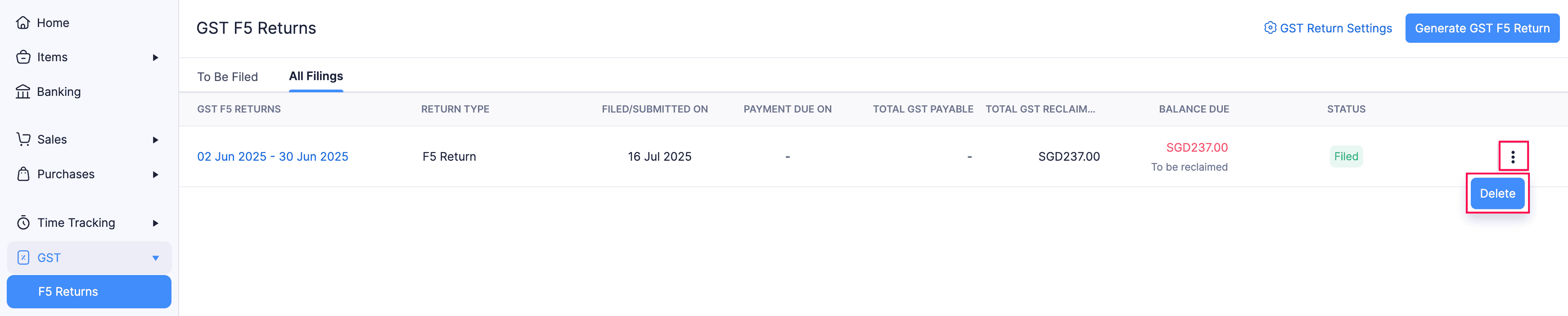Expand the Sales submenu arrow

155,140
